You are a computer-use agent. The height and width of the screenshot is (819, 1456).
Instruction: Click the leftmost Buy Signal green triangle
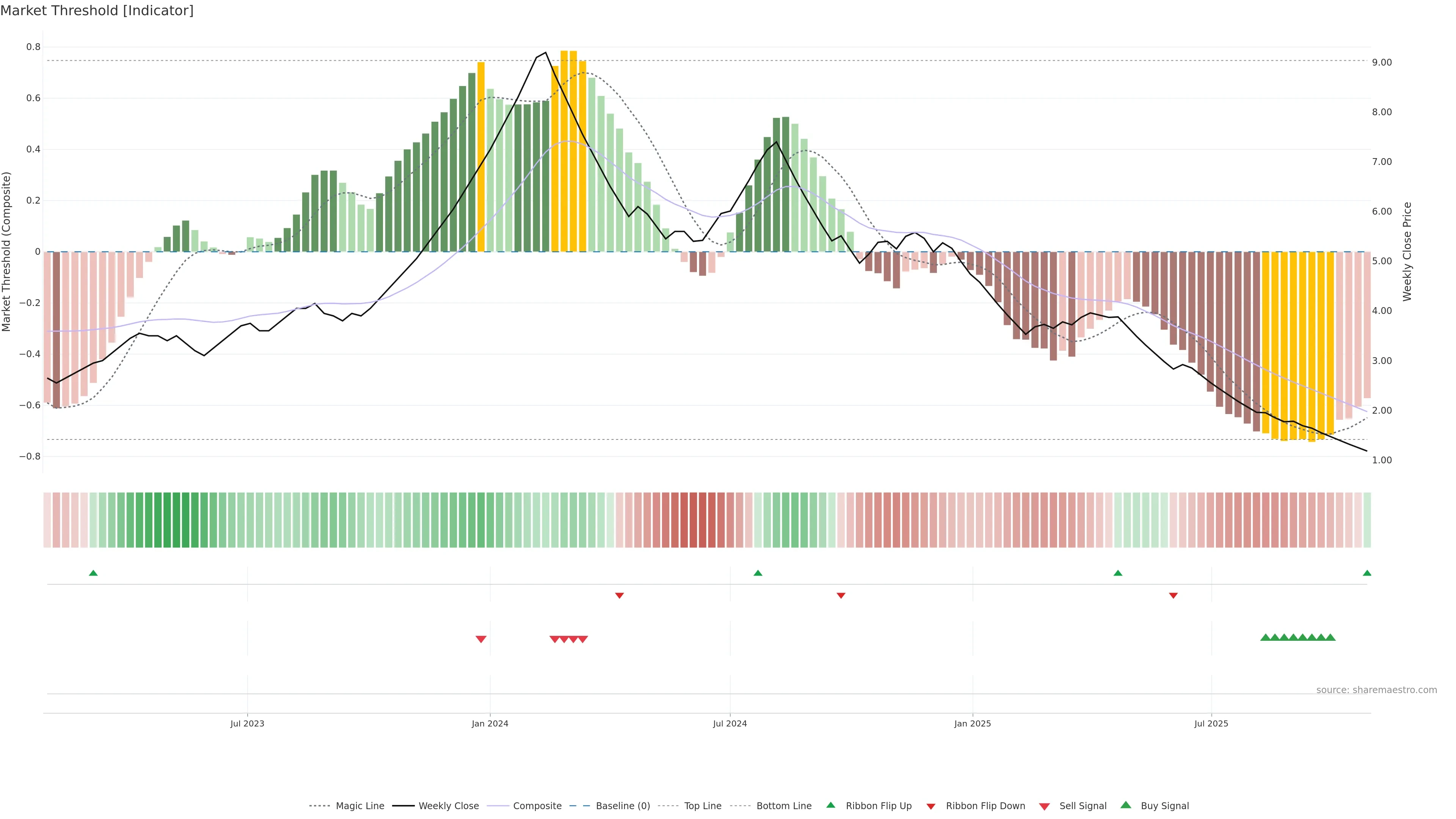(x=1266, y=637)
